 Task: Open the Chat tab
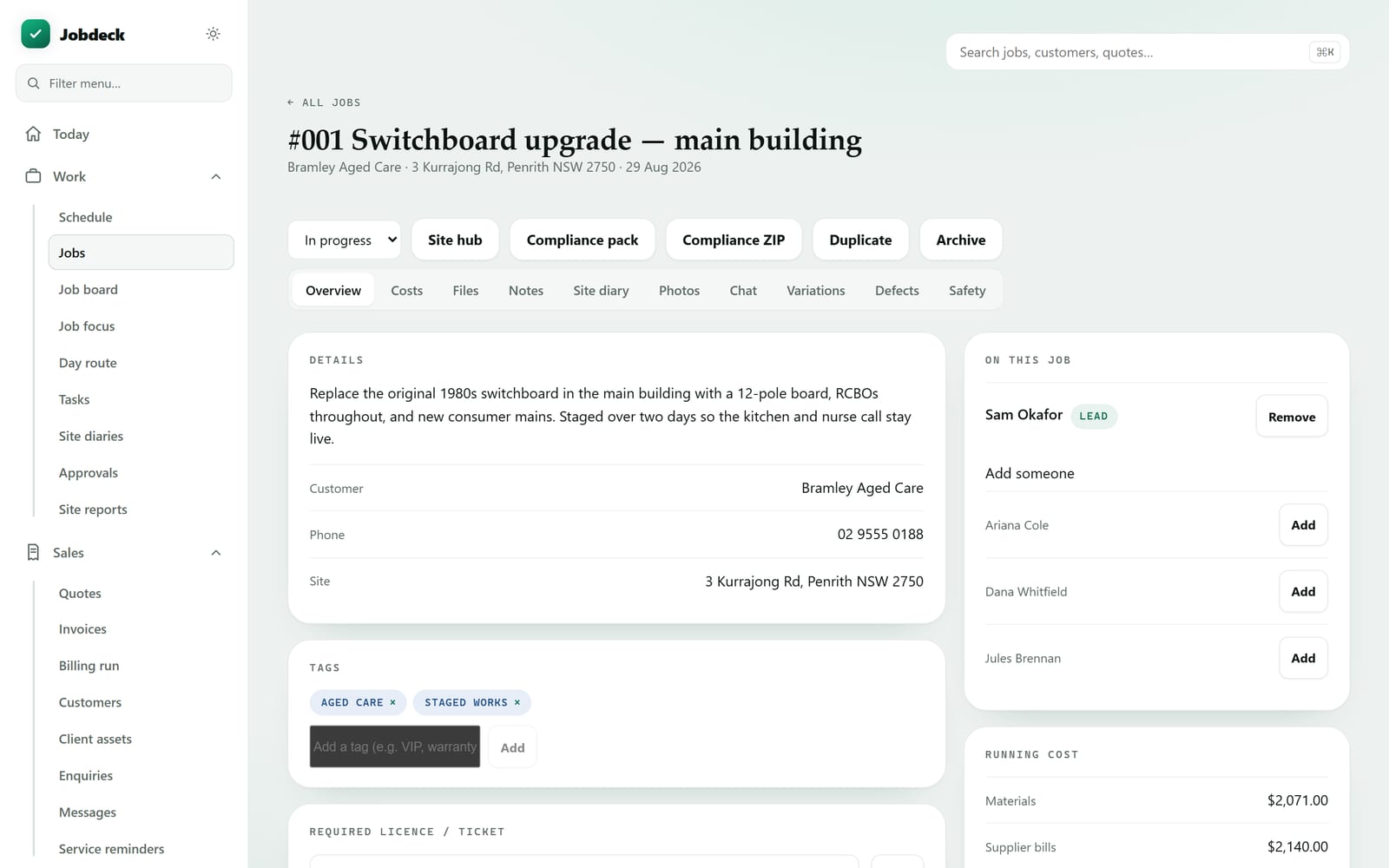pyautogui.click(x=743, y=290)
